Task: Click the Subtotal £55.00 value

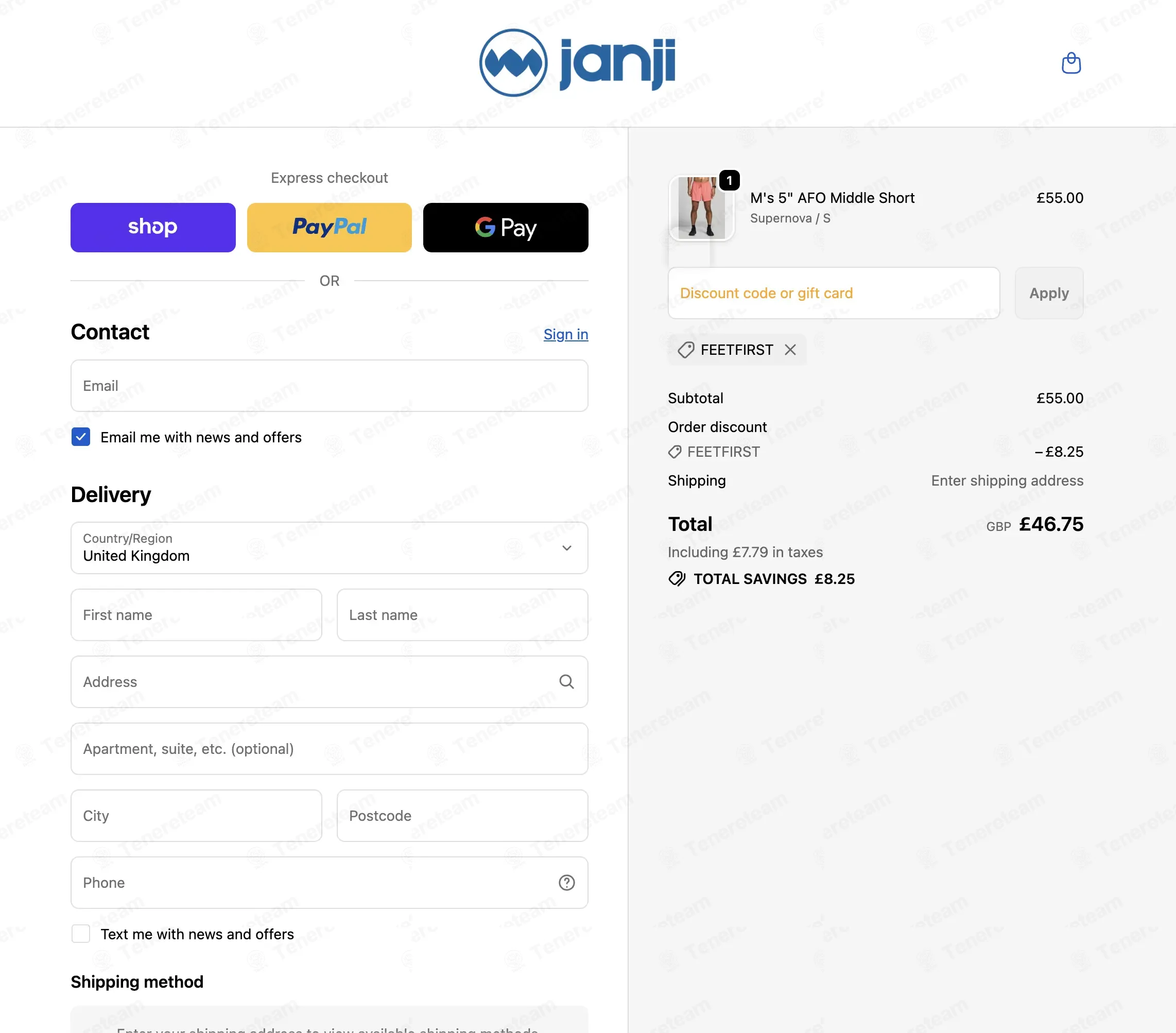Action: 1060,398
